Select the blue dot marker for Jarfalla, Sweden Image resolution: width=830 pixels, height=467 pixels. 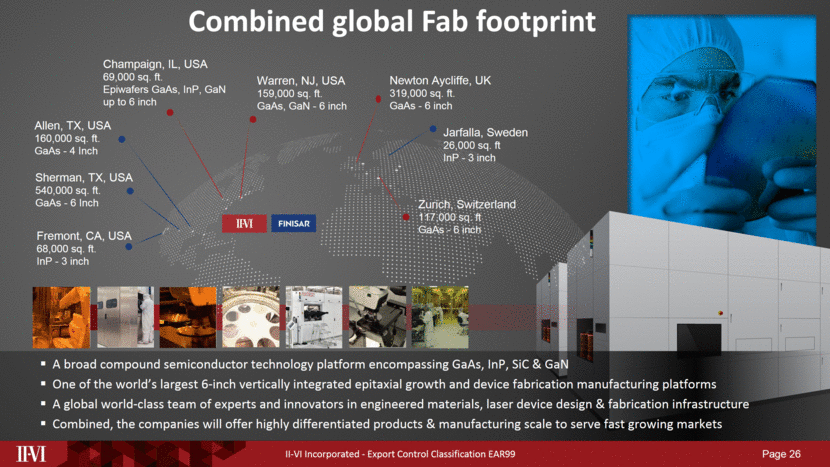(x=432, y=130)
